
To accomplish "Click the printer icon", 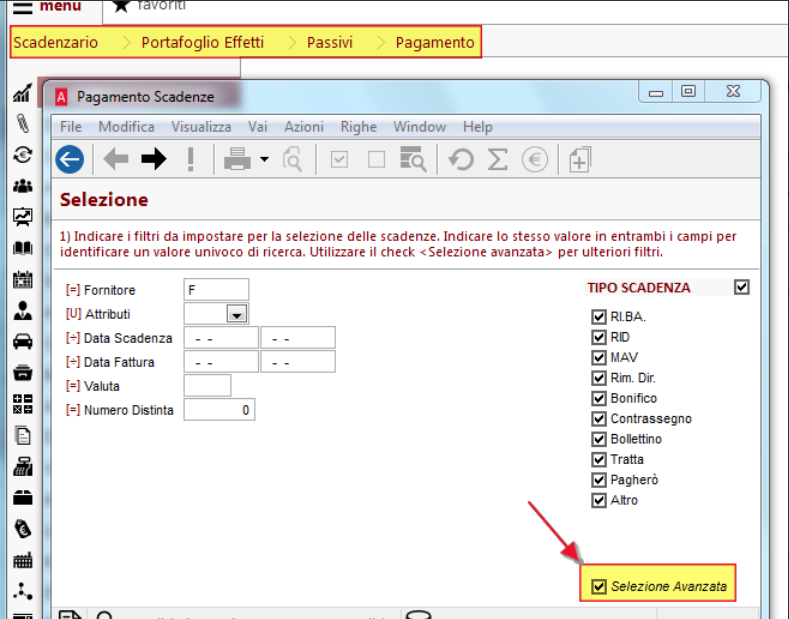I will tap(237, 160).
